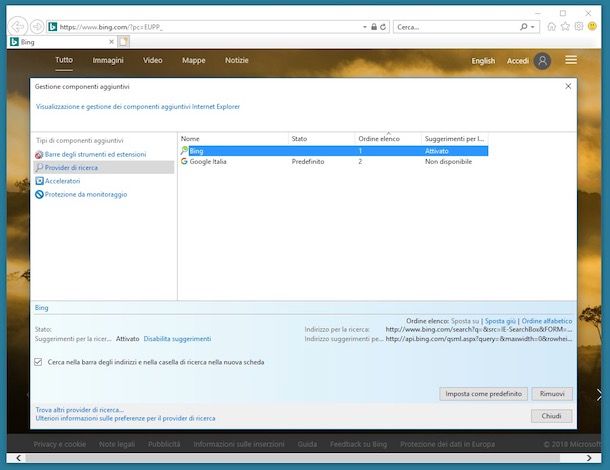Click the Google Italia icon in provider list
This screenshot has width=610, height=470.
[184, 161]
